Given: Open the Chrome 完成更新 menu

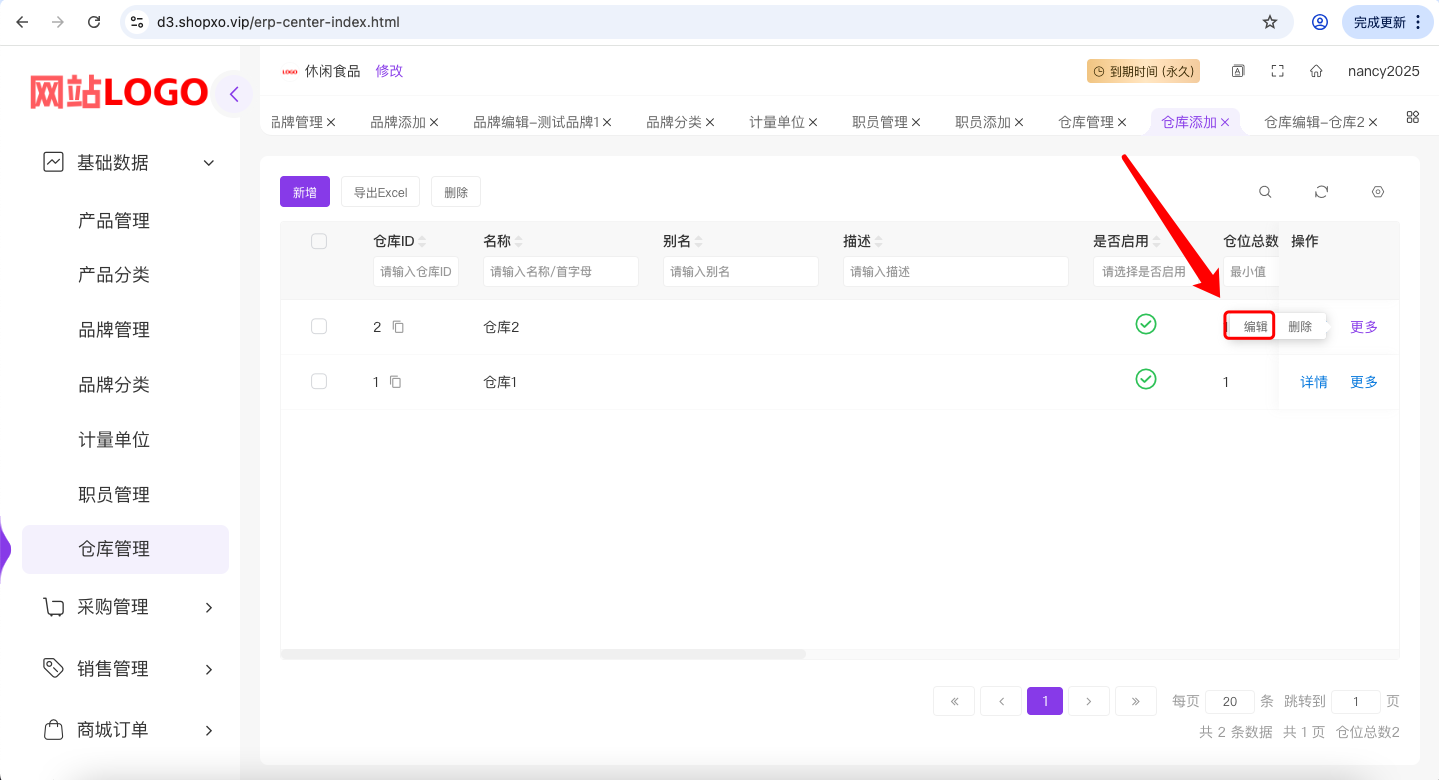Looking at the screenshot, I should (1387, 22).
